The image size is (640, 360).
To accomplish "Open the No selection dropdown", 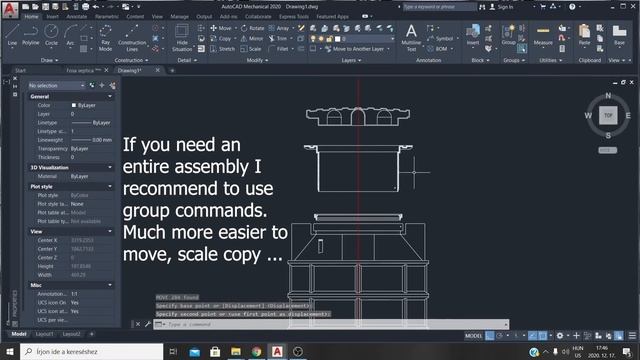I will (56, 85).
